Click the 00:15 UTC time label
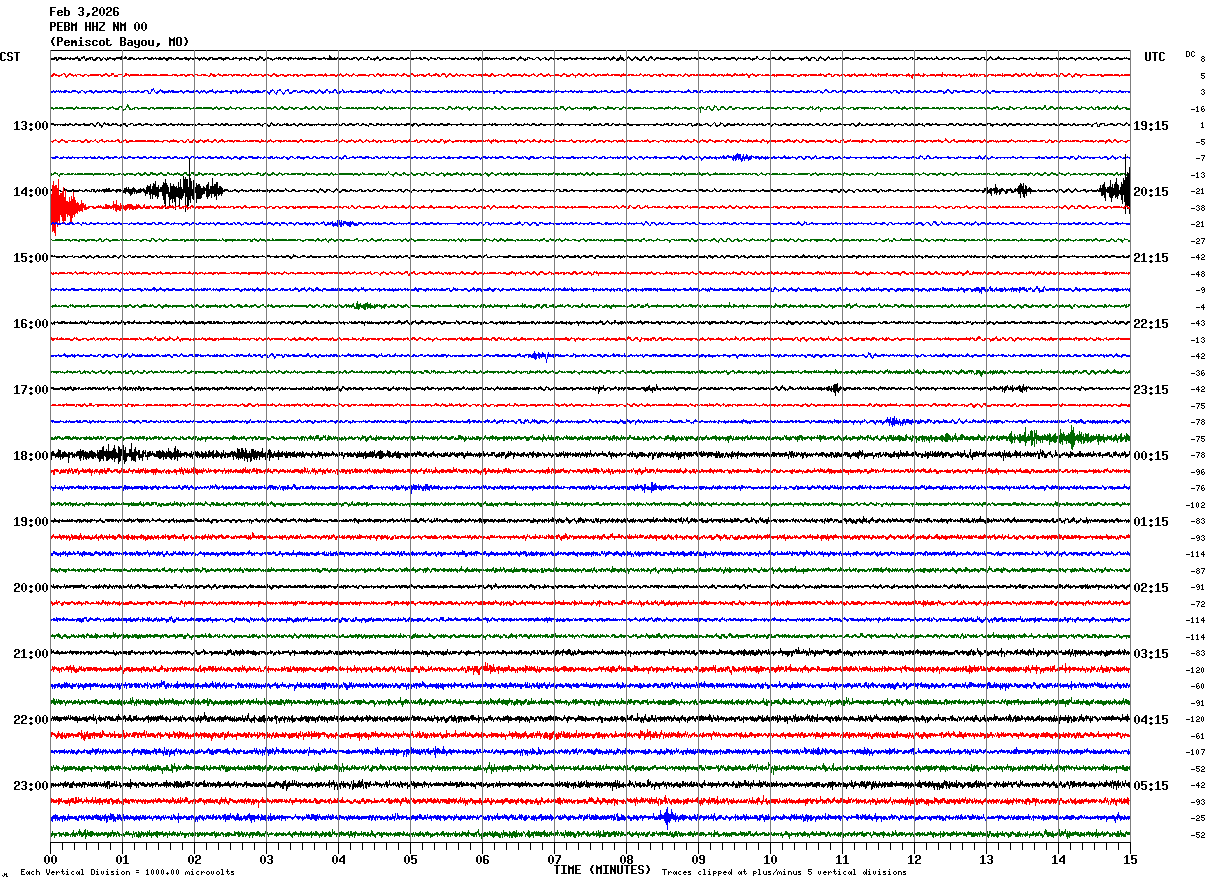This screenshot has height=886, width=1210. [x=1151, y=456]
